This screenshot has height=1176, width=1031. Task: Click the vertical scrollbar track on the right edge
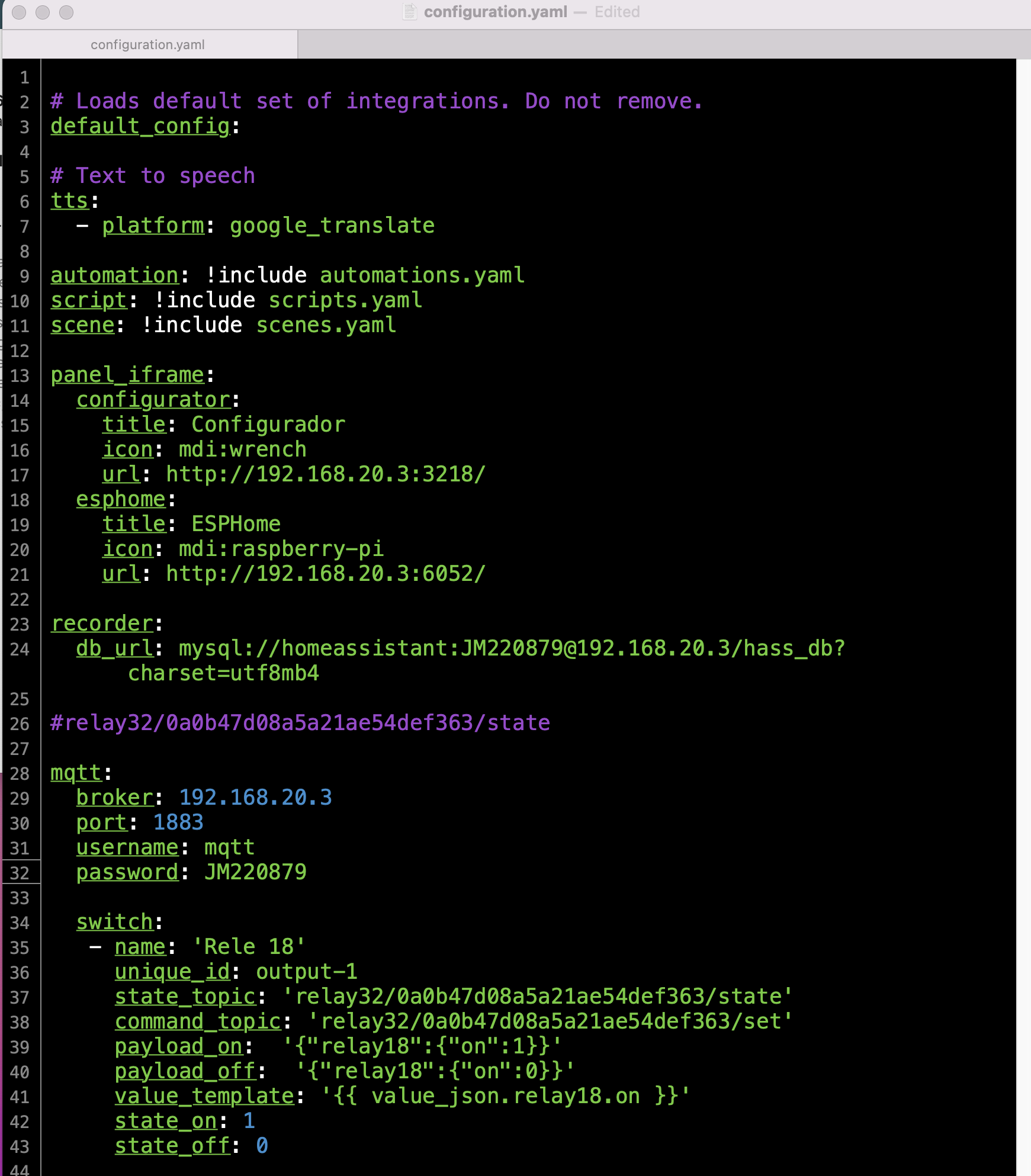(1023, 592)
